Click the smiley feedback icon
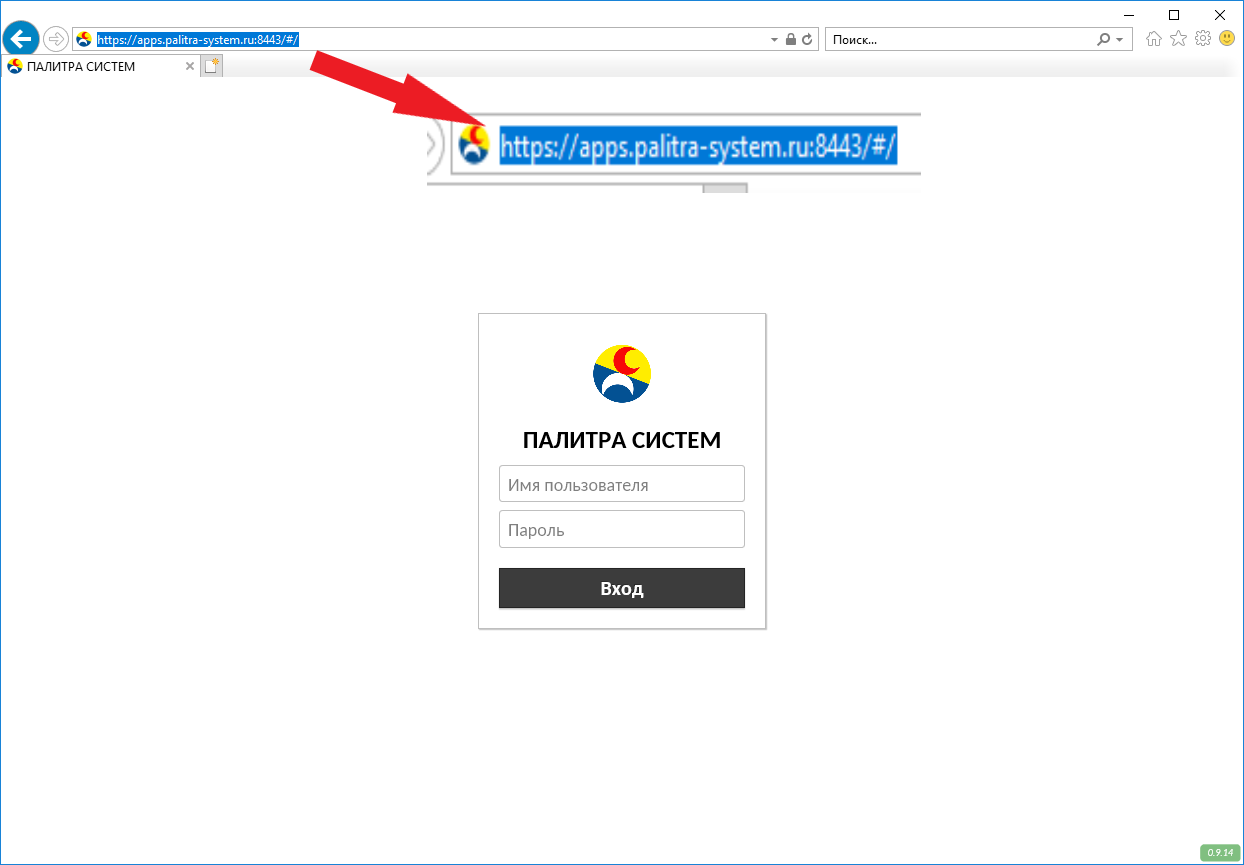The image size is (1244, 865). click(1226, 39)
